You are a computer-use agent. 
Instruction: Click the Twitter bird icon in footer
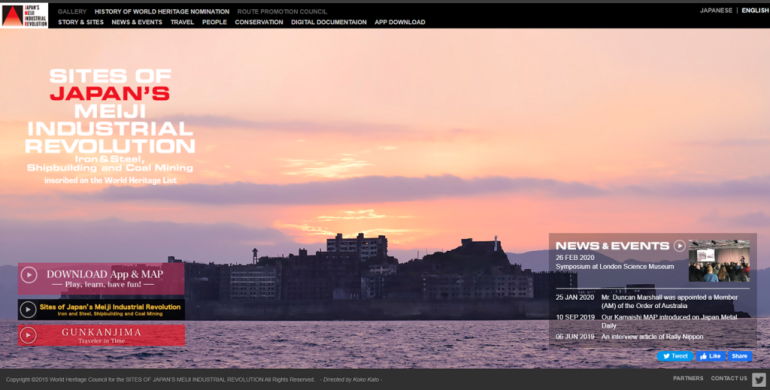[758, 379]
